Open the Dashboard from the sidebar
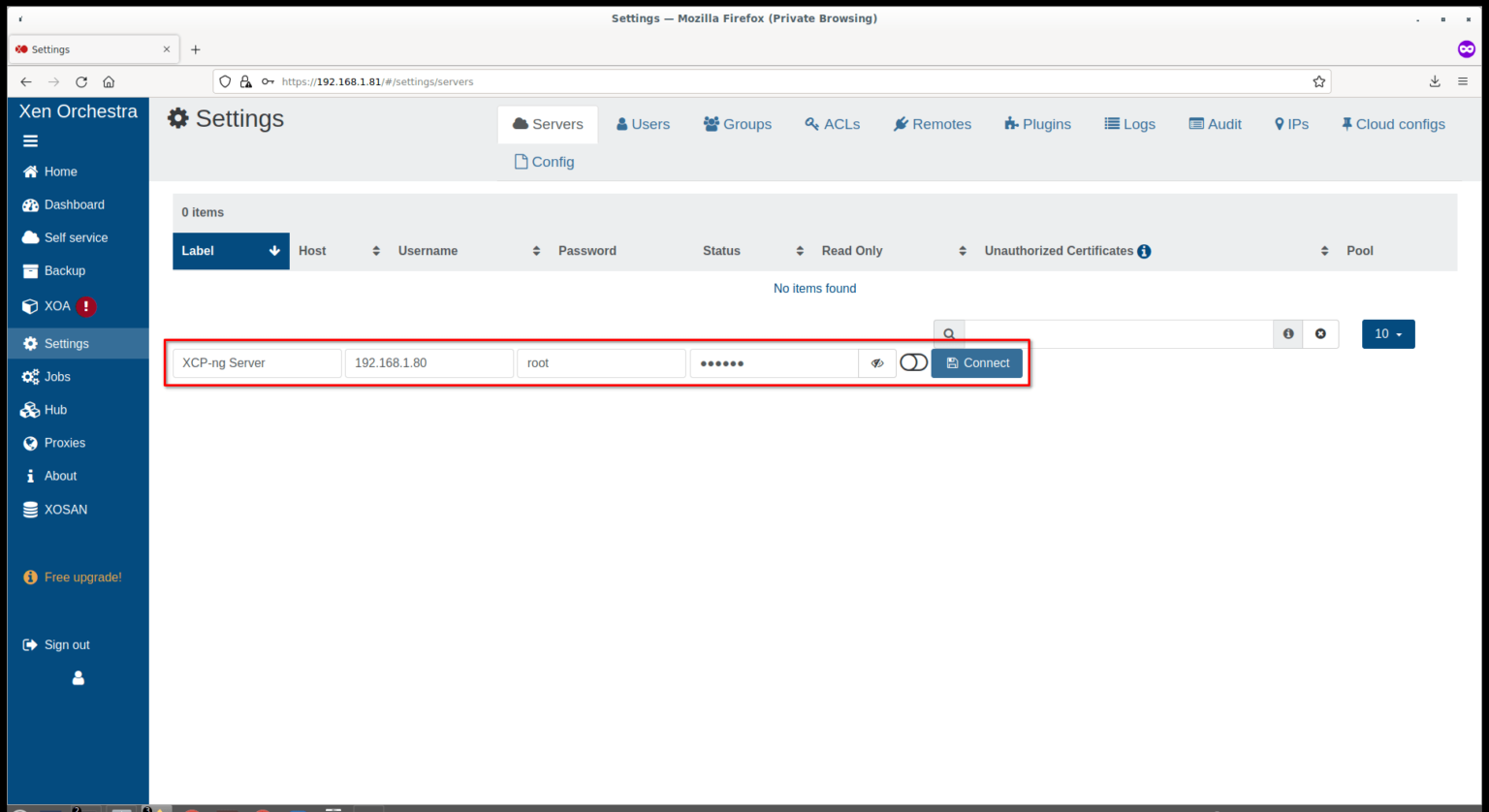1489x812 pixels. (x=73, y=204)
